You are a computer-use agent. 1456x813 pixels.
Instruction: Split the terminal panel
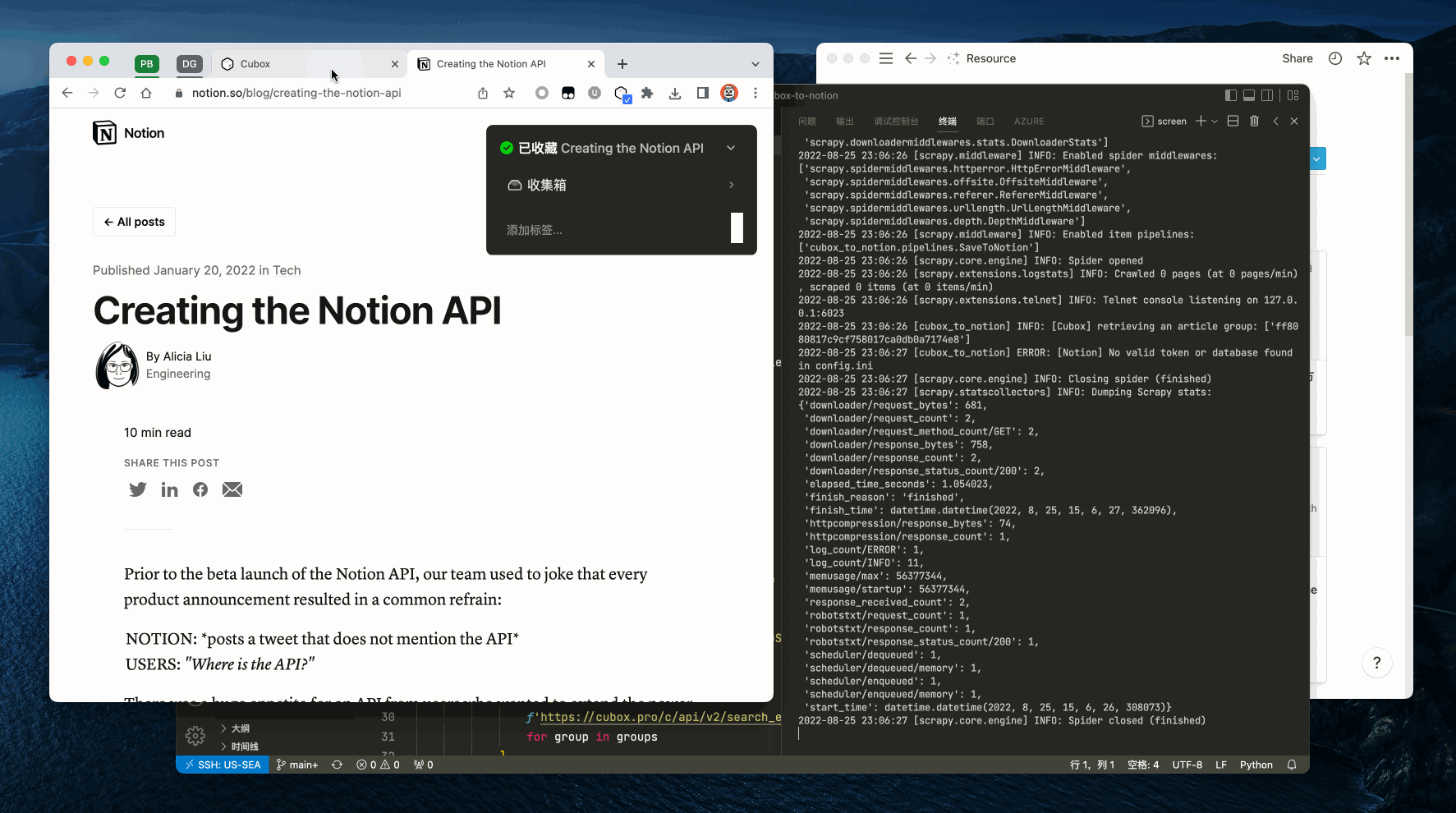(1233, 122)
